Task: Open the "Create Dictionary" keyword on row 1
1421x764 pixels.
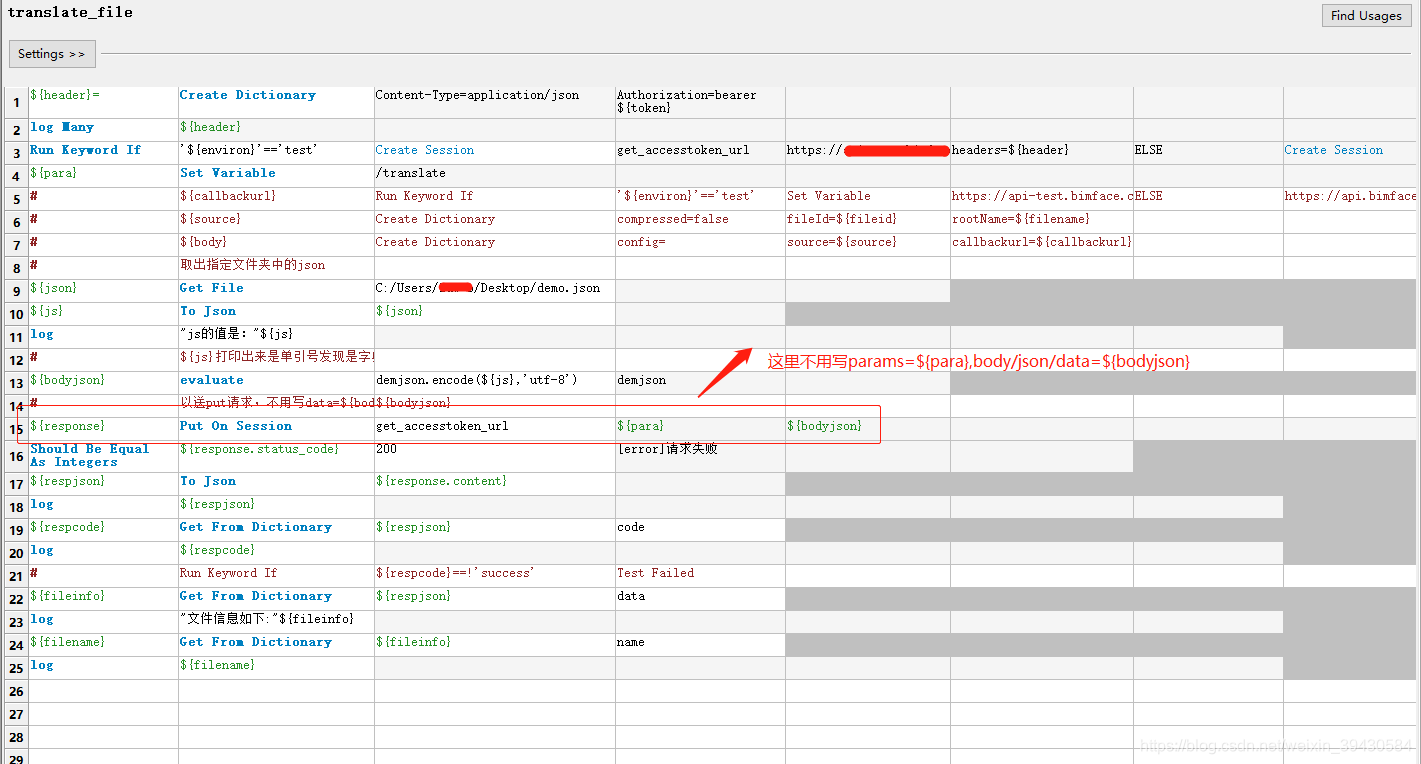Action: point(247,94)
